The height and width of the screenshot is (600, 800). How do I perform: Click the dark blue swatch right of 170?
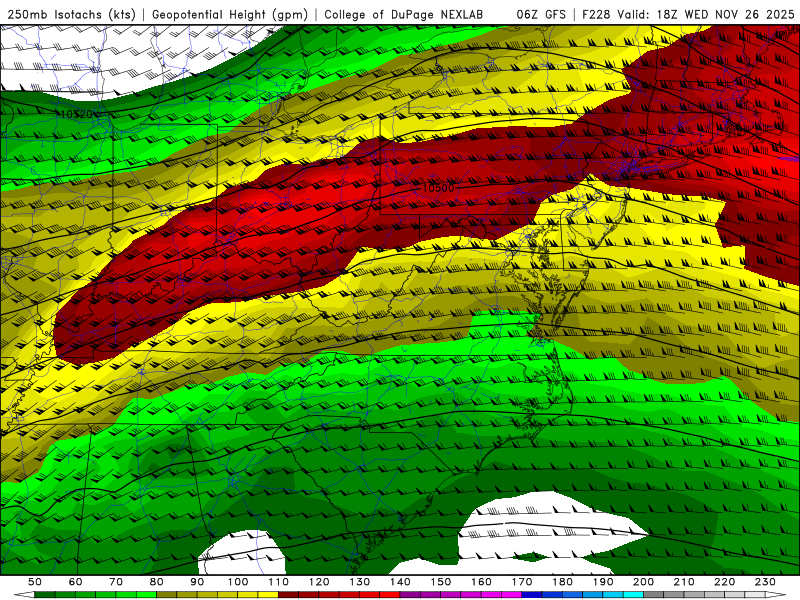[532, 595]
